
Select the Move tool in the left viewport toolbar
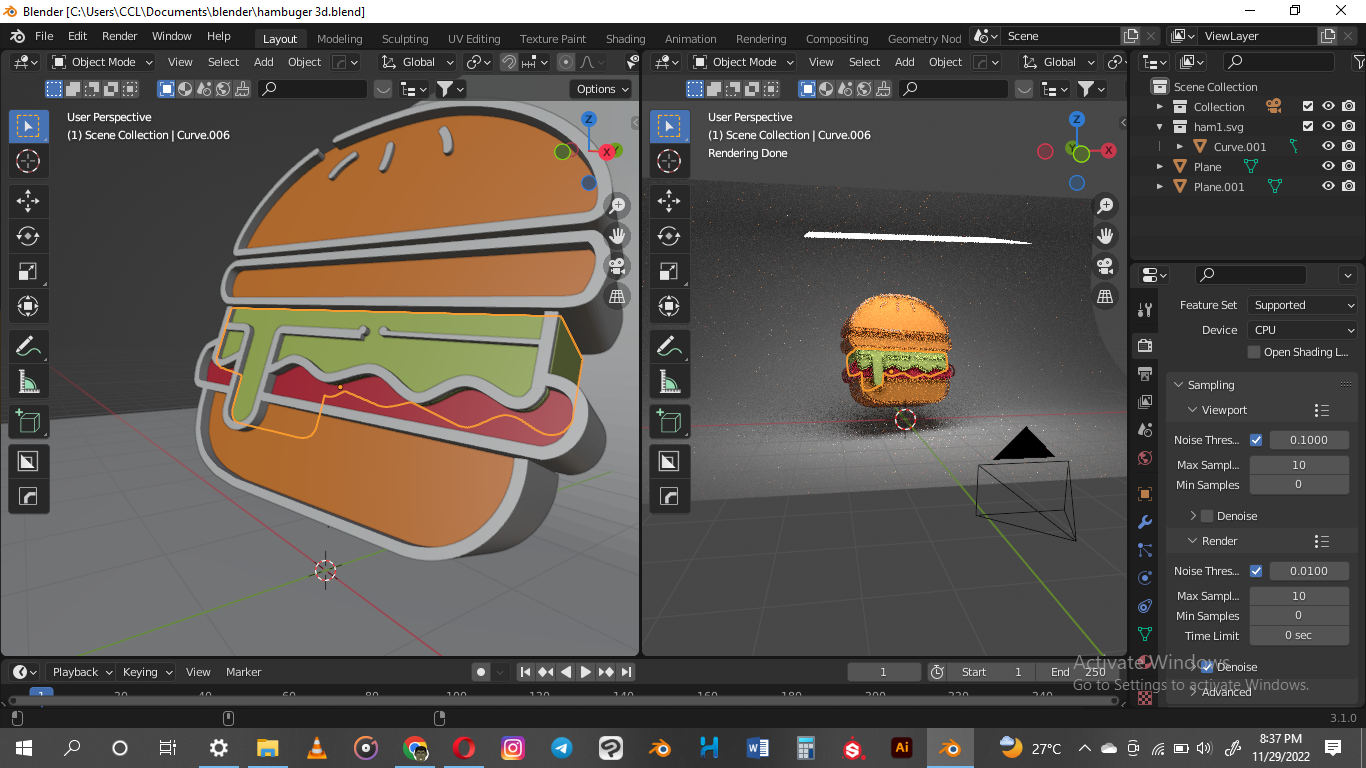click(28, 201)
